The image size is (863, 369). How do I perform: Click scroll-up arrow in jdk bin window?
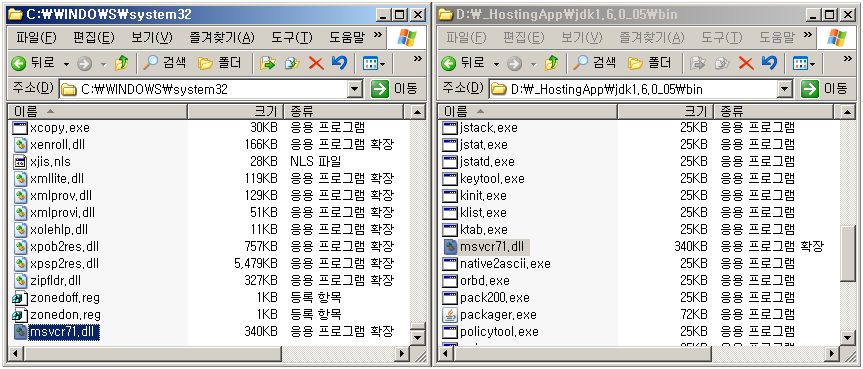pyautogui.click(x=848, y=112)
